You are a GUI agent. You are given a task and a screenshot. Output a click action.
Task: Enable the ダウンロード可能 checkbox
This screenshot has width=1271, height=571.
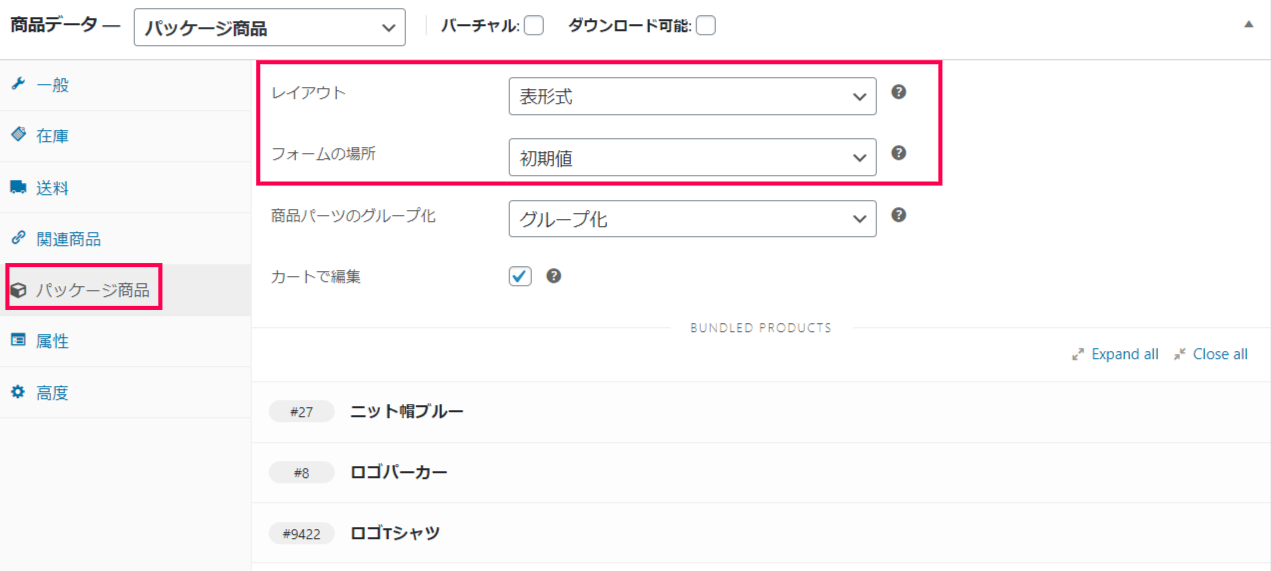coord(706,26)
